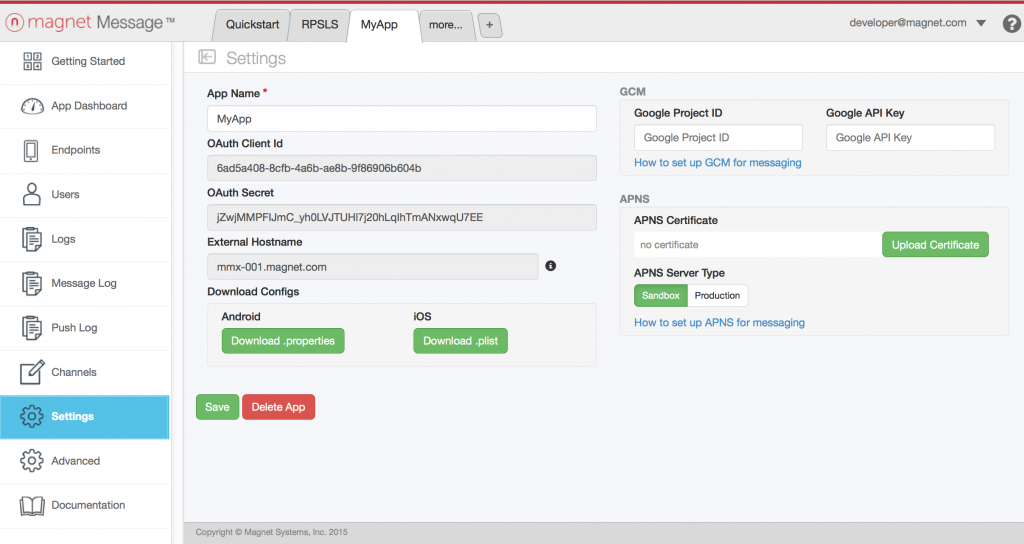Click the External Hostname info icon
This screenshot has width=1024, height=544.
click(551, 266)
